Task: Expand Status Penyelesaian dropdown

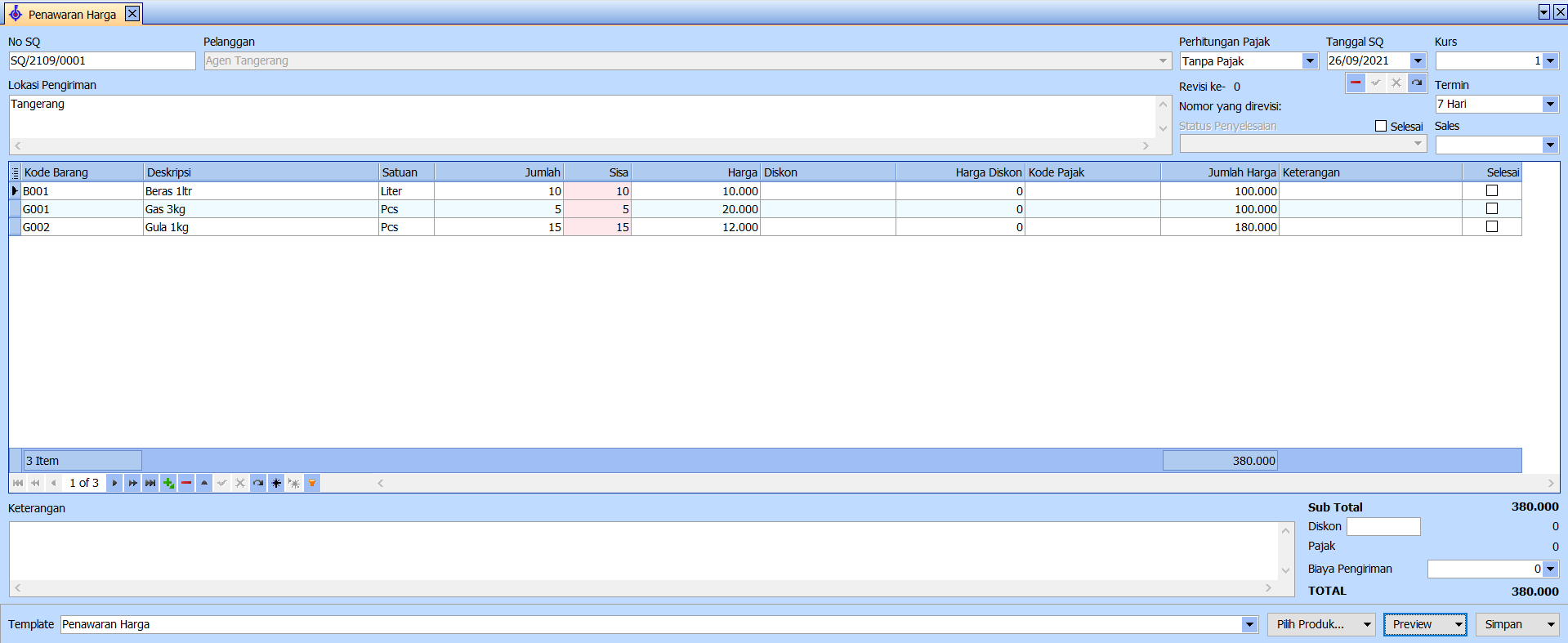Action: 1418,144
